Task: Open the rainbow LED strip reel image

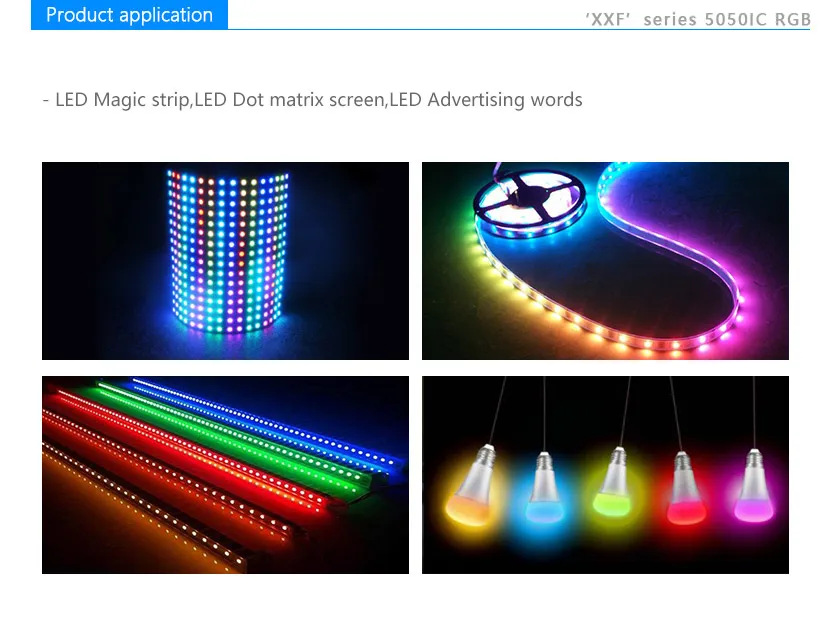Action: pos(605,261)
